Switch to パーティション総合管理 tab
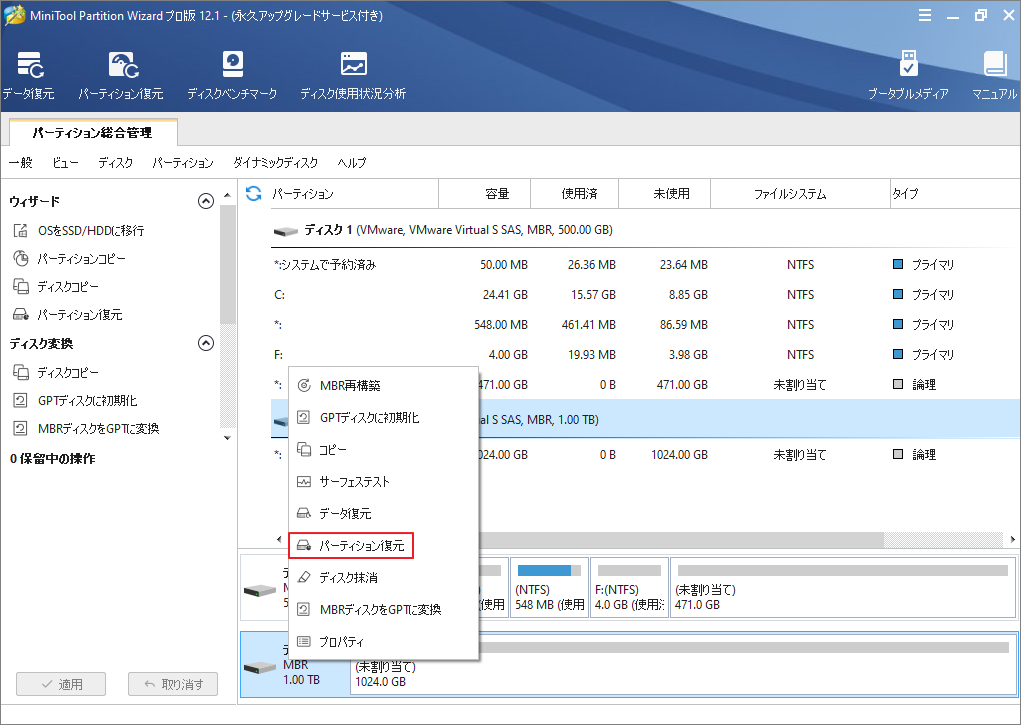This screenshot has height=725, width=1021. 92,131
